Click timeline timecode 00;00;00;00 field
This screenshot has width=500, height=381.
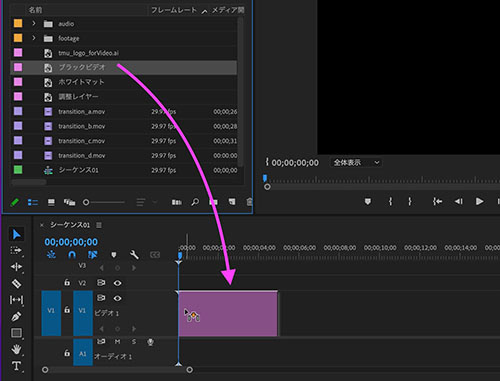click(71, 242)
